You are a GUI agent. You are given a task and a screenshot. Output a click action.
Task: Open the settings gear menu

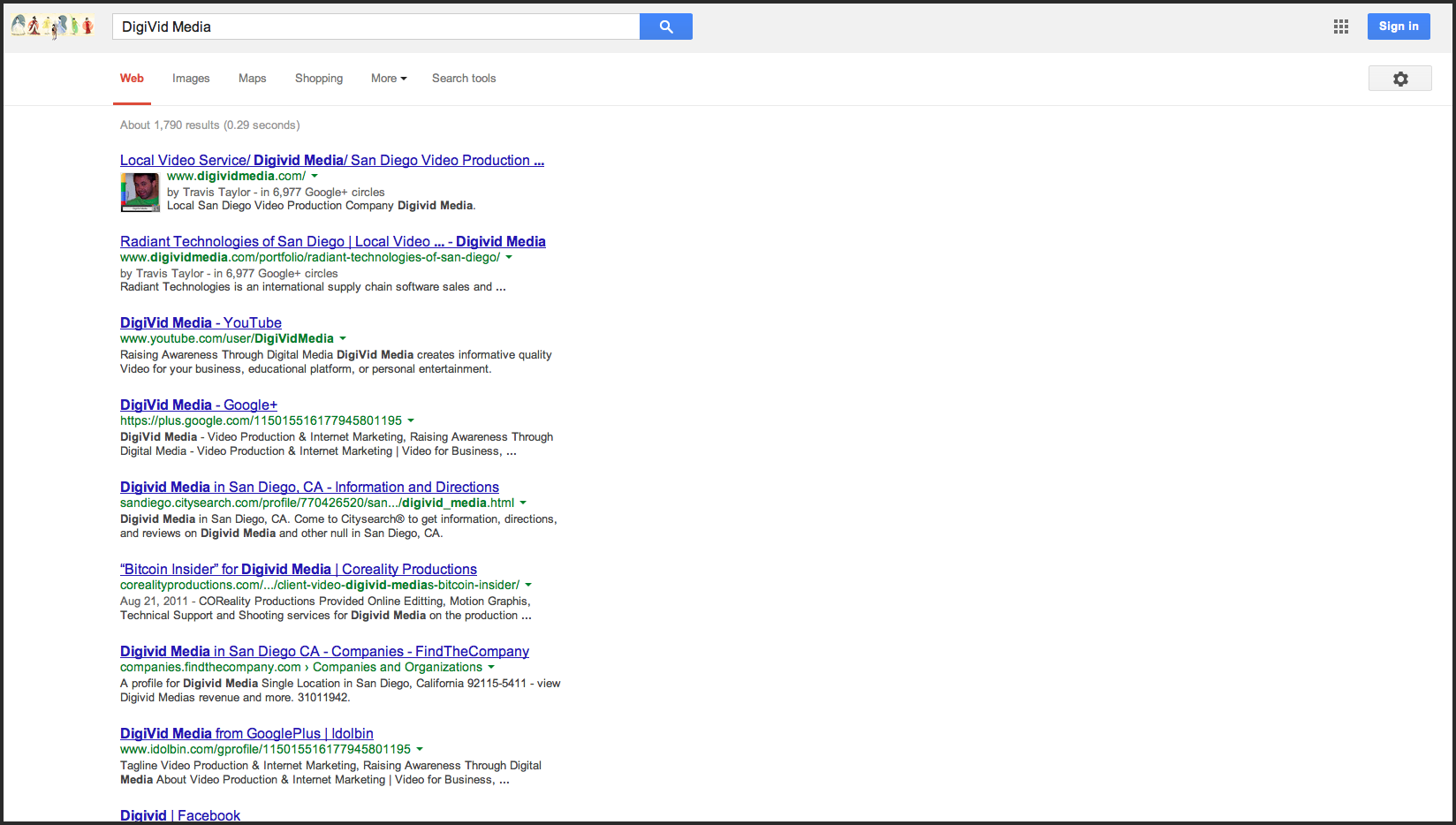(1400, 79)
